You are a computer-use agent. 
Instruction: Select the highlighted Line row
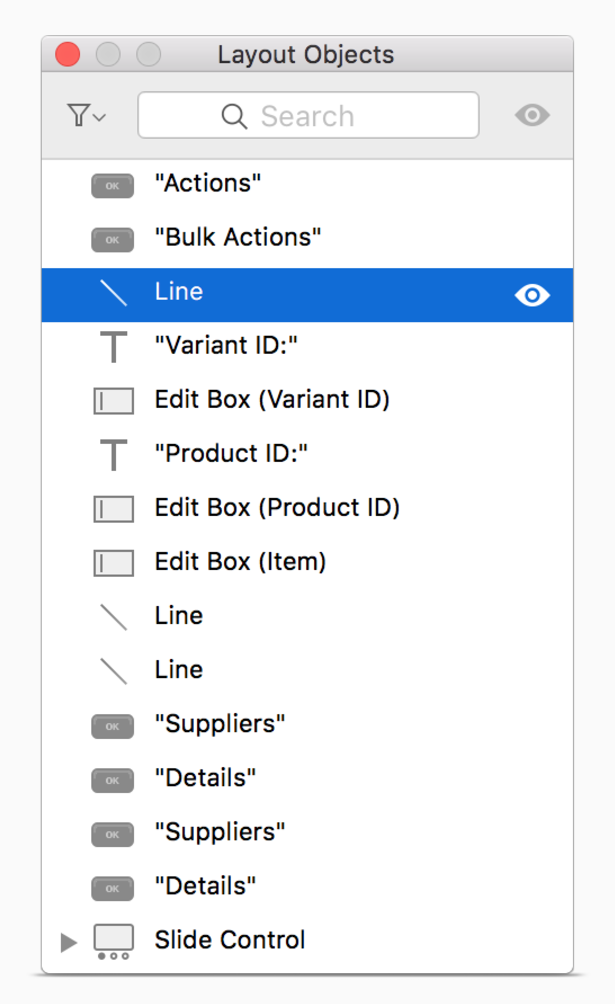click(308, 295)
